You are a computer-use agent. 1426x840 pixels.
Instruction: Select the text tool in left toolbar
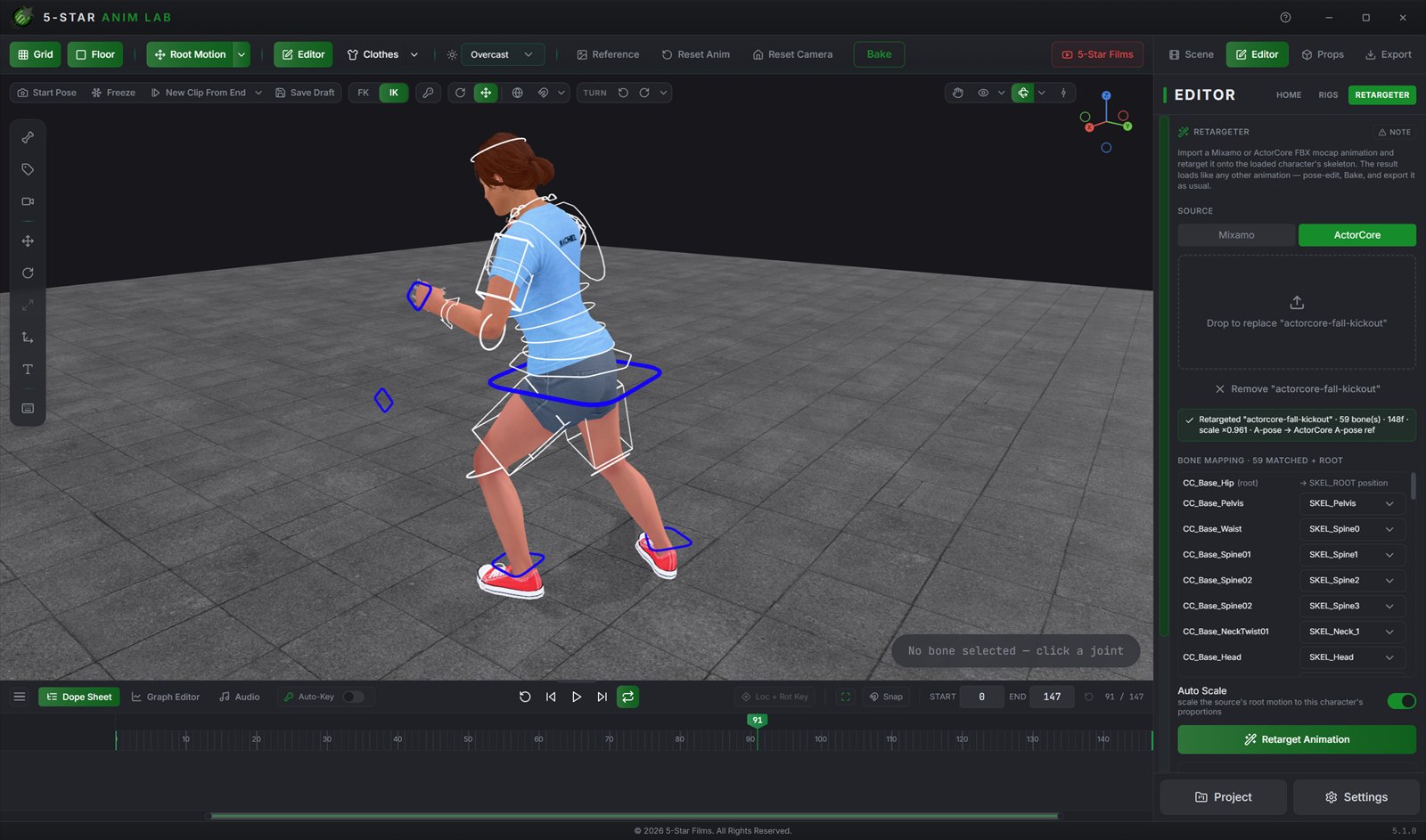[28, 370]
